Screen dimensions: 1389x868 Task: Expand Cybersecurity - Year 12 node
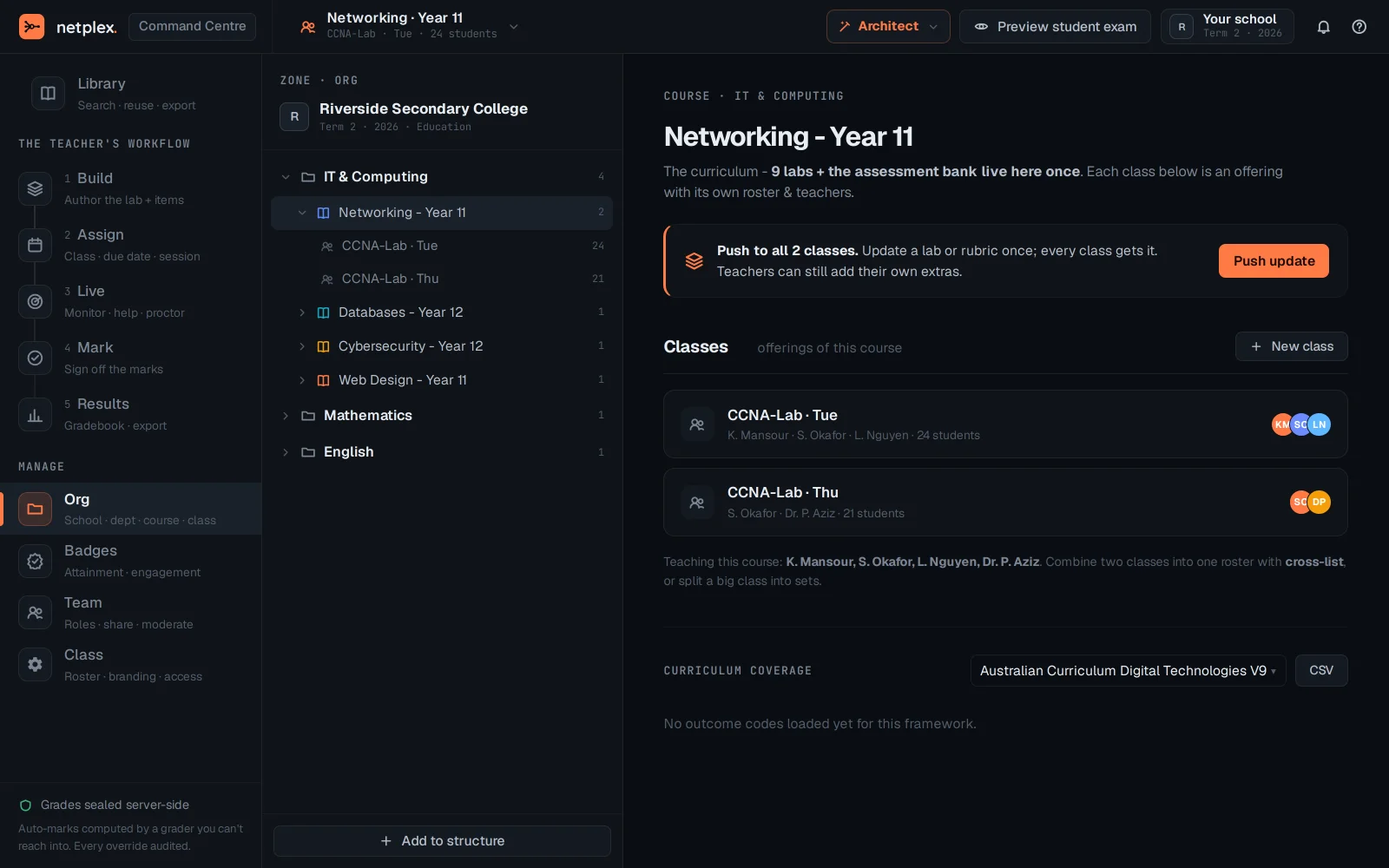pos(302,346)
